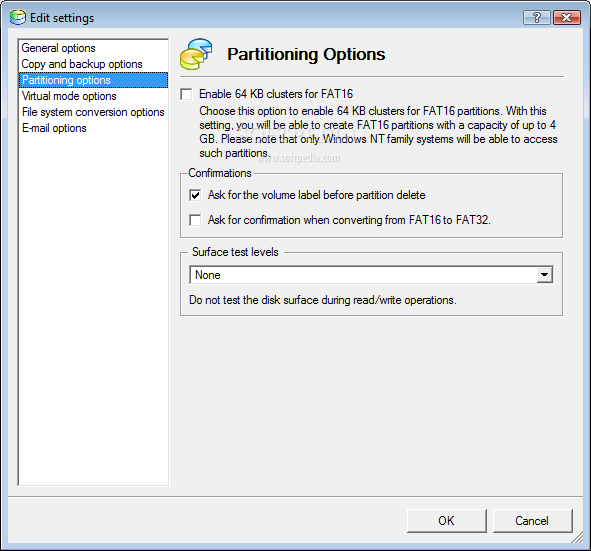
Task: Click the help question mark button
Action: [x=537, y=17]
